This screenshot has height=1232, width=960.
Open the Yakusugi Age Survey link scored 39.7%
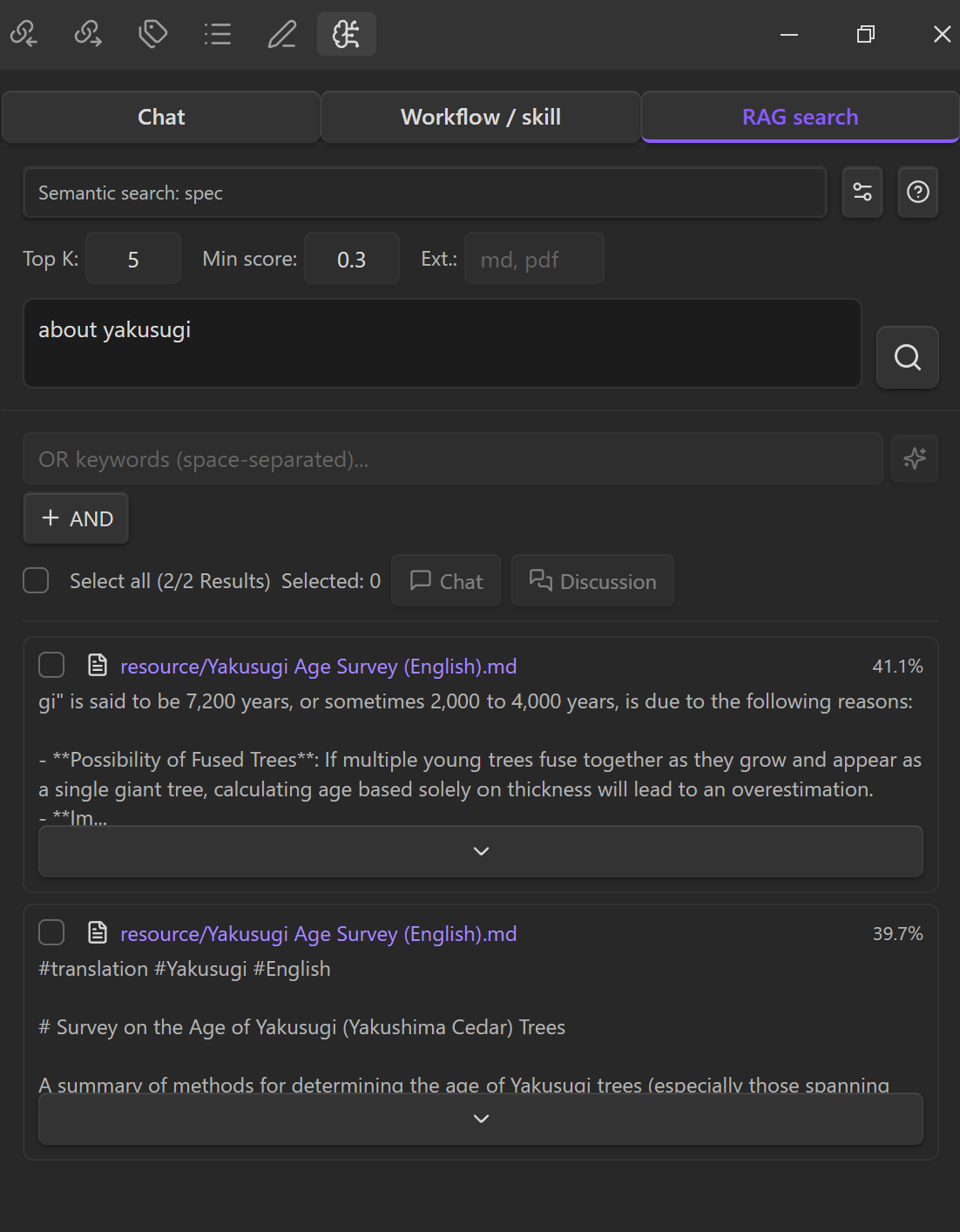(318, 934)
